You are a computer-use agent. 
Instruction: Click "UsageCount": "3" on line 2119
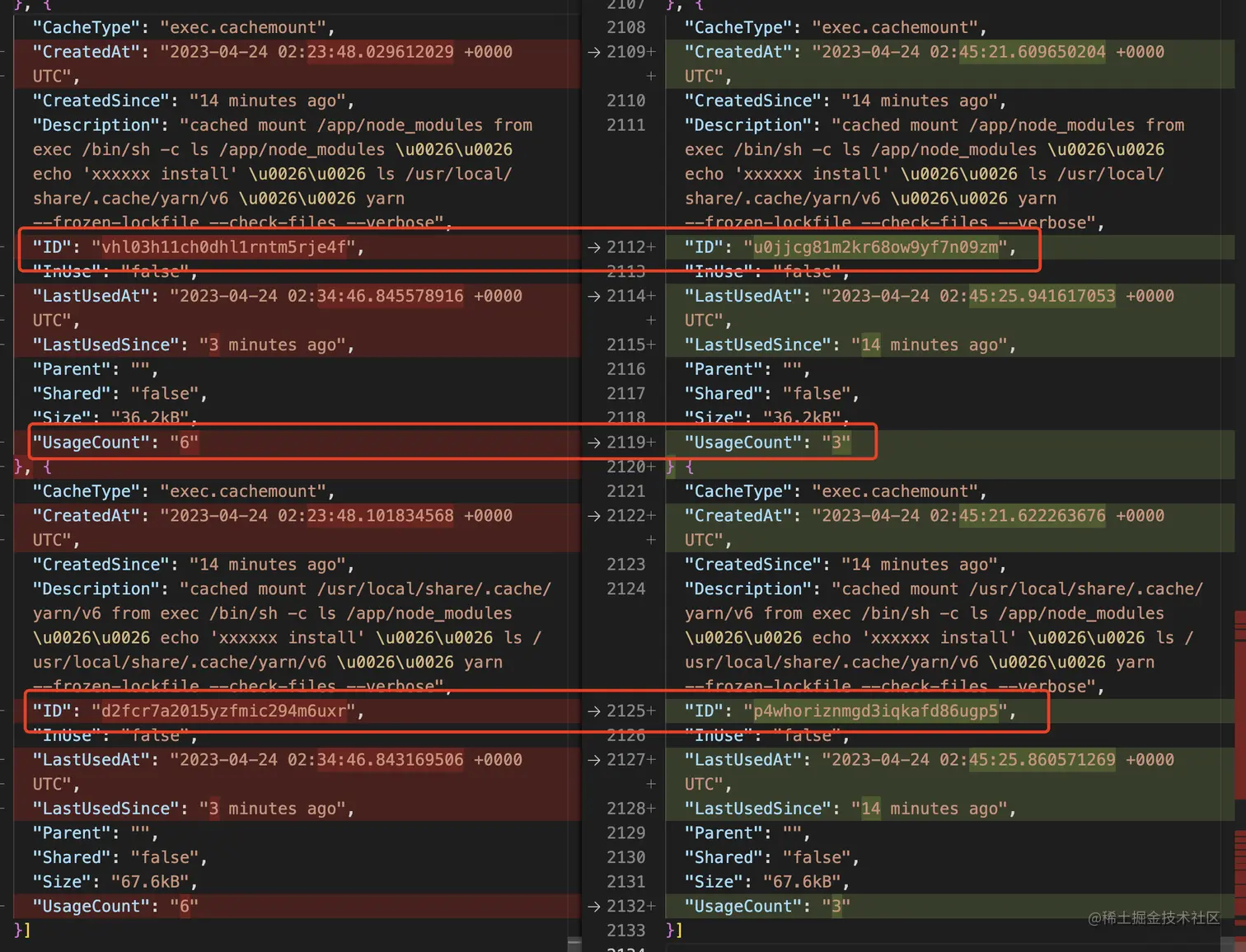pos(767,443)
